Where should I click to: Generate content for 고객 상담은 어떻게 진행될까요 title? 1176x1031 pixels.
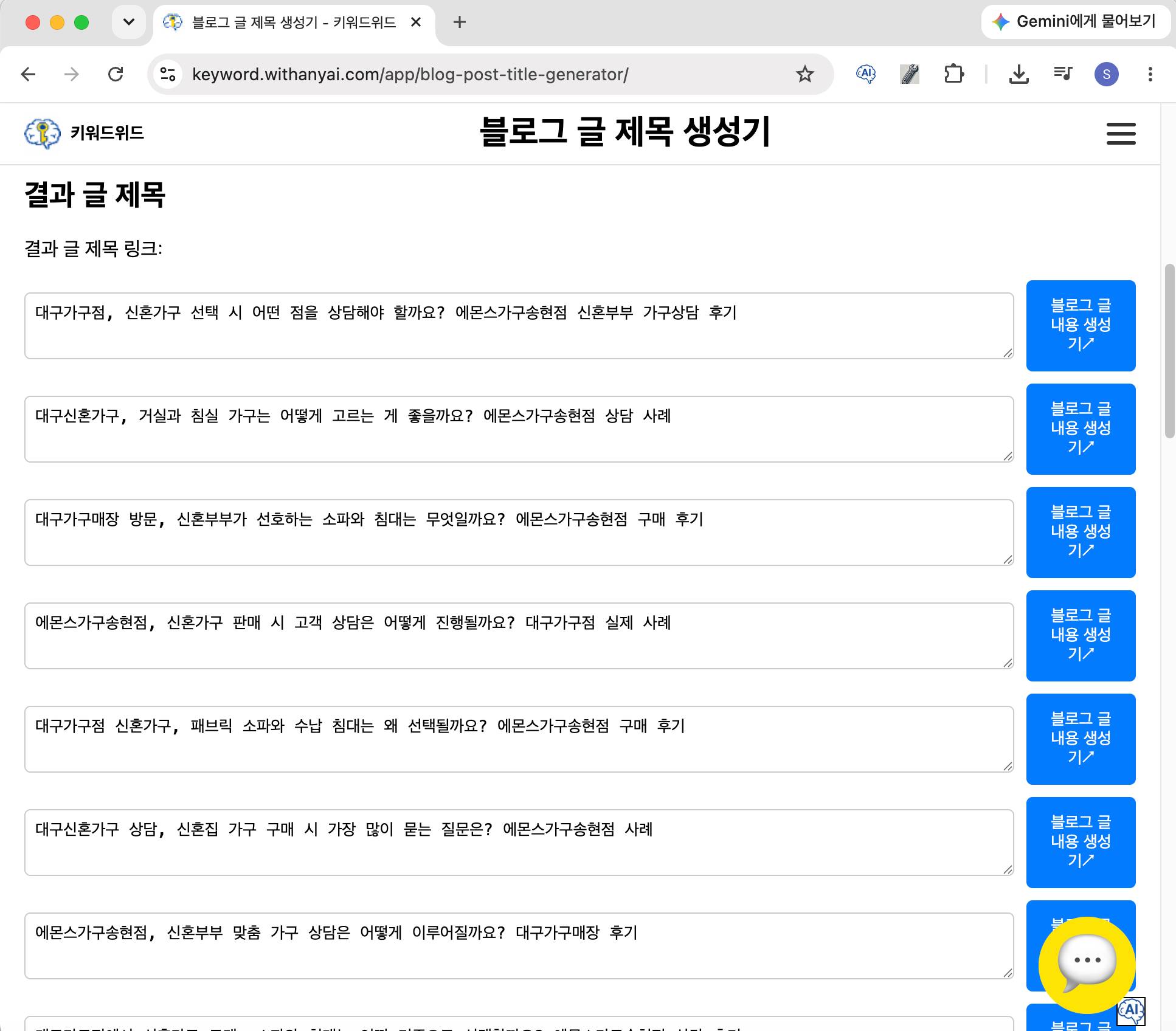1081,636
